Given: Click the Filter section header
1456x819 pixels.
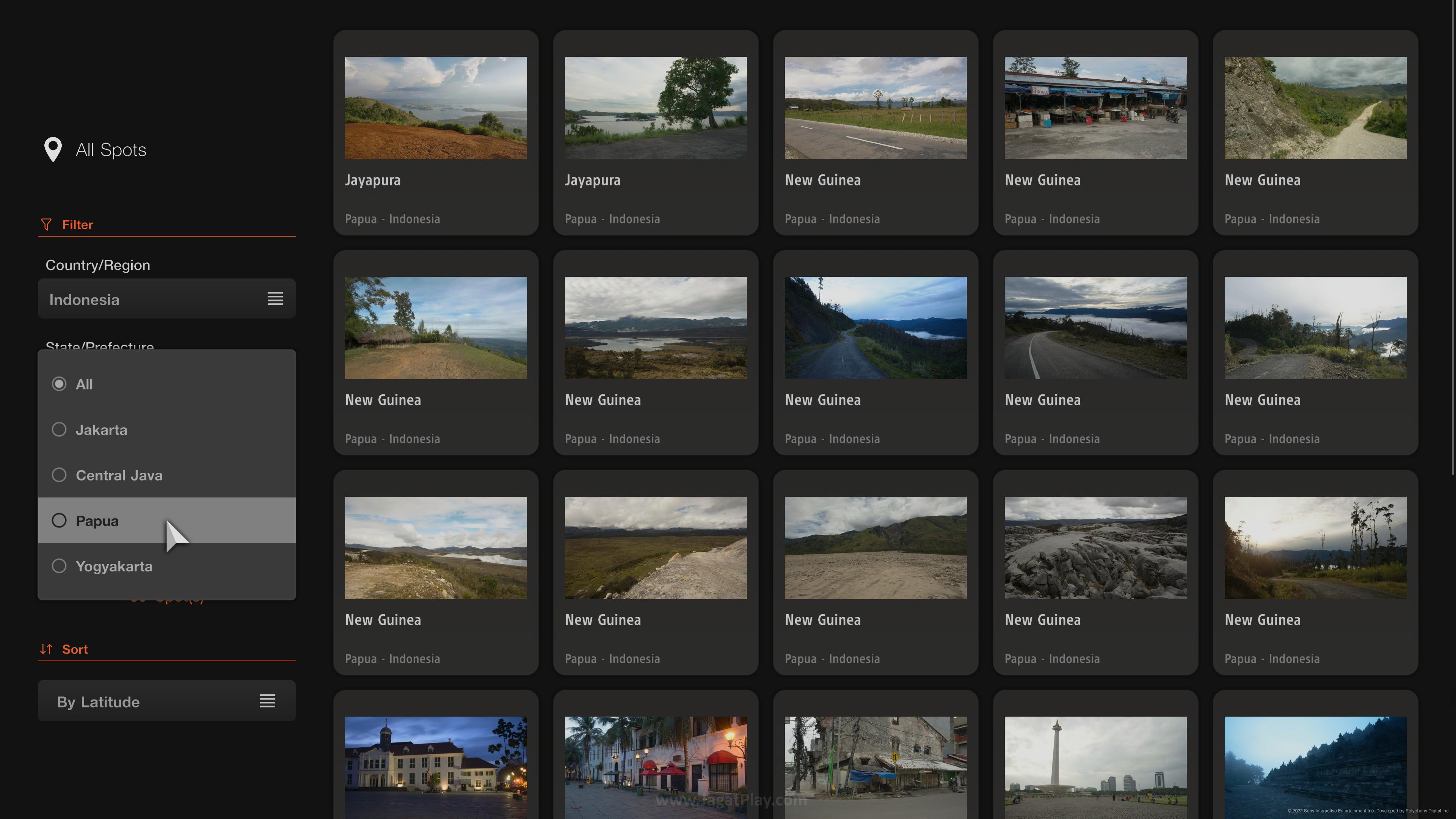Looking at the screenshot, I should tap(77, 225).
